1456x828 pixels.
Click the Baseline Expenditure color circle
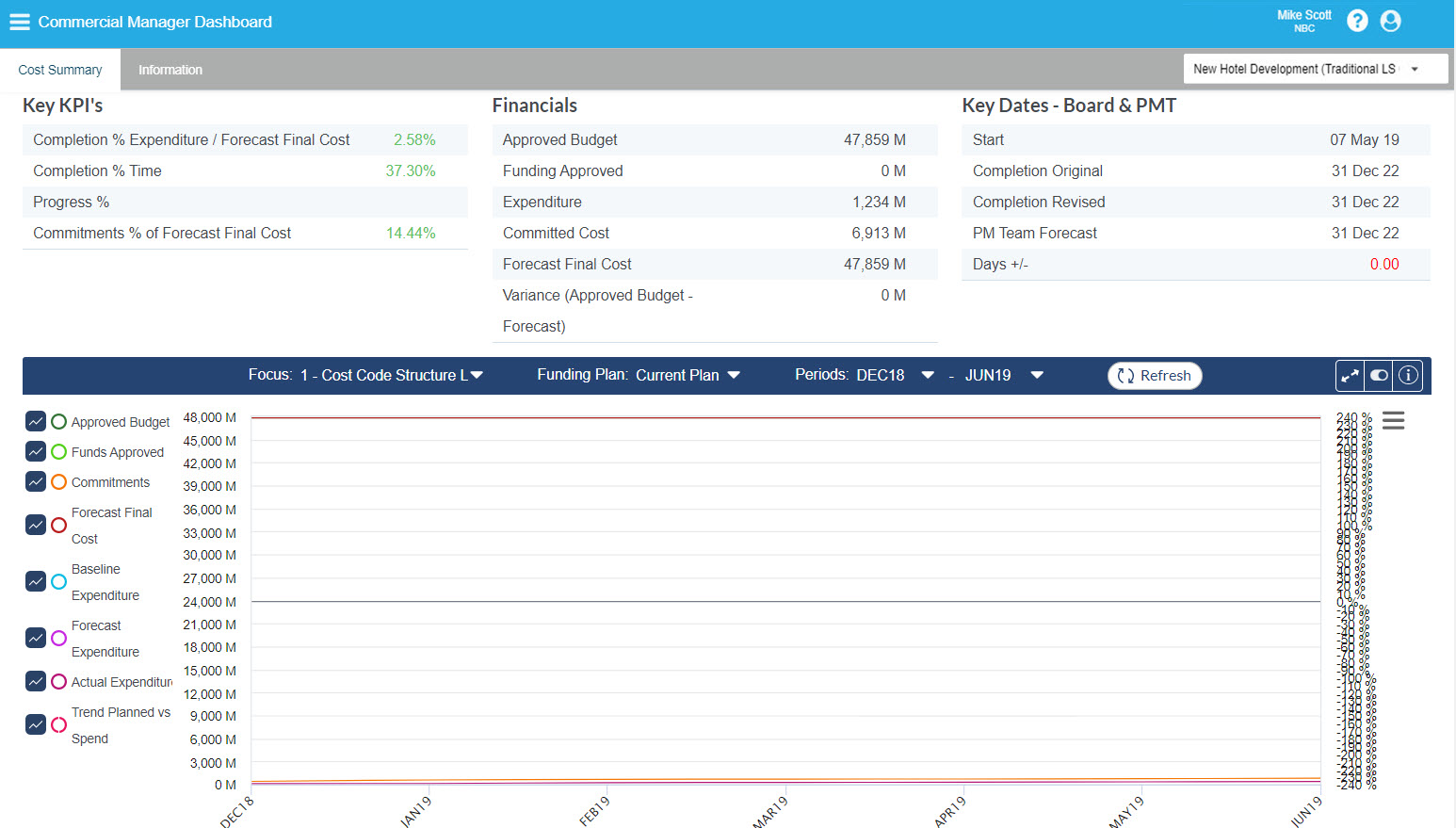pyautogui.click(x=57, y=581)
